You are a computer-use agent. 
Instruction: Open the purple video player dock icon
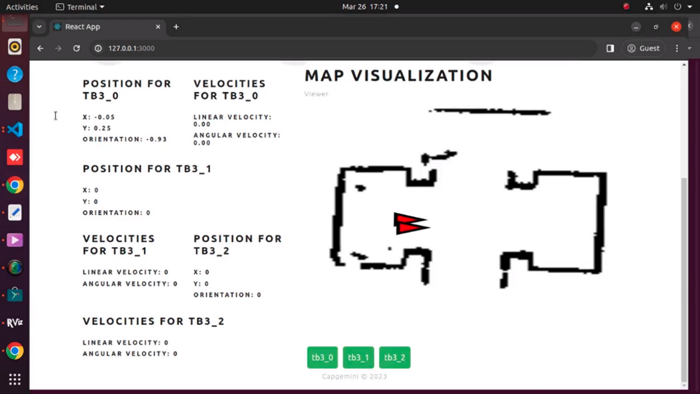pyautogui.click(x=15, y=241)
